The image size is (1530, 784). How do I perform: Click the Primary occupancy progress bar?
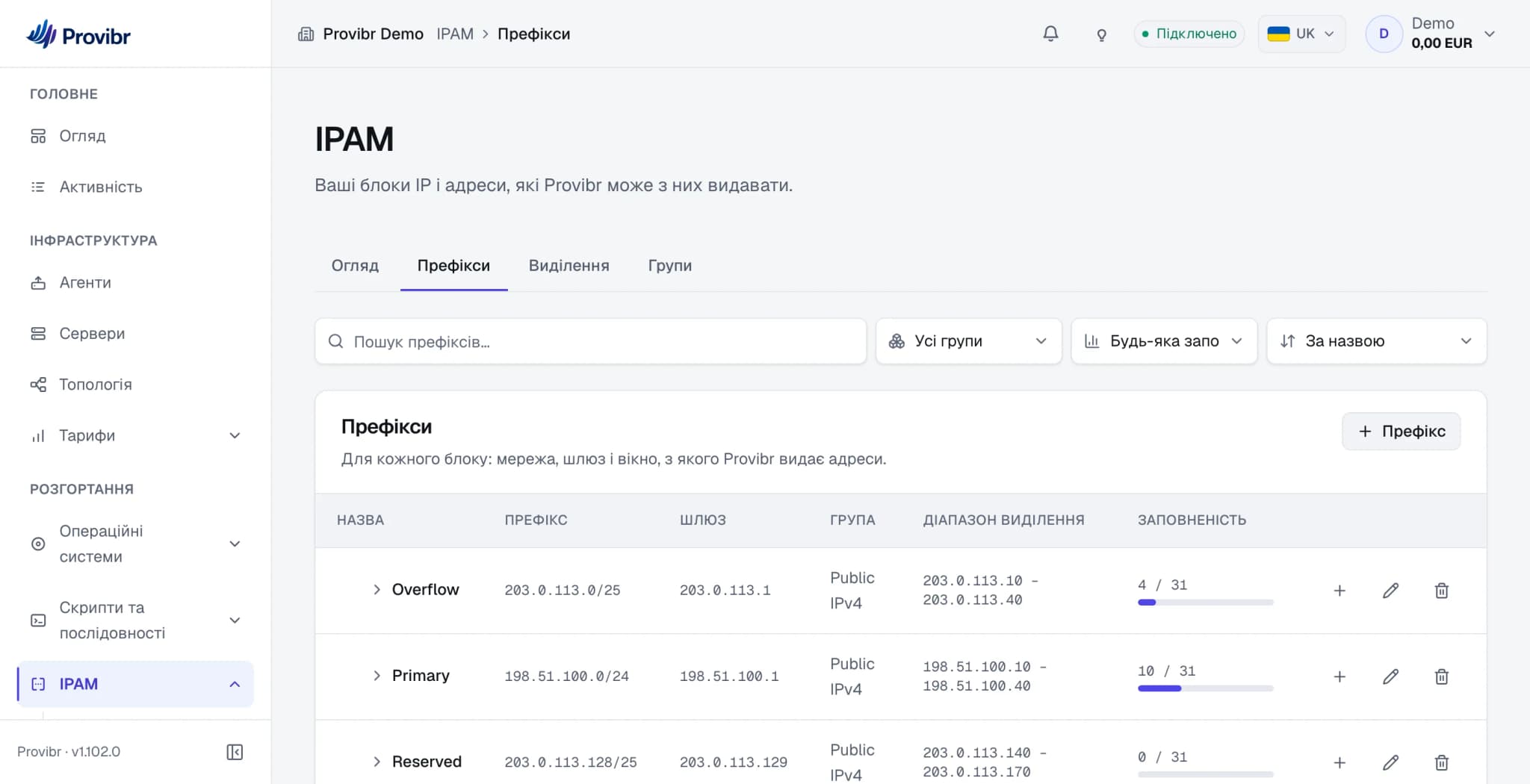click(x=1205, y=688)
